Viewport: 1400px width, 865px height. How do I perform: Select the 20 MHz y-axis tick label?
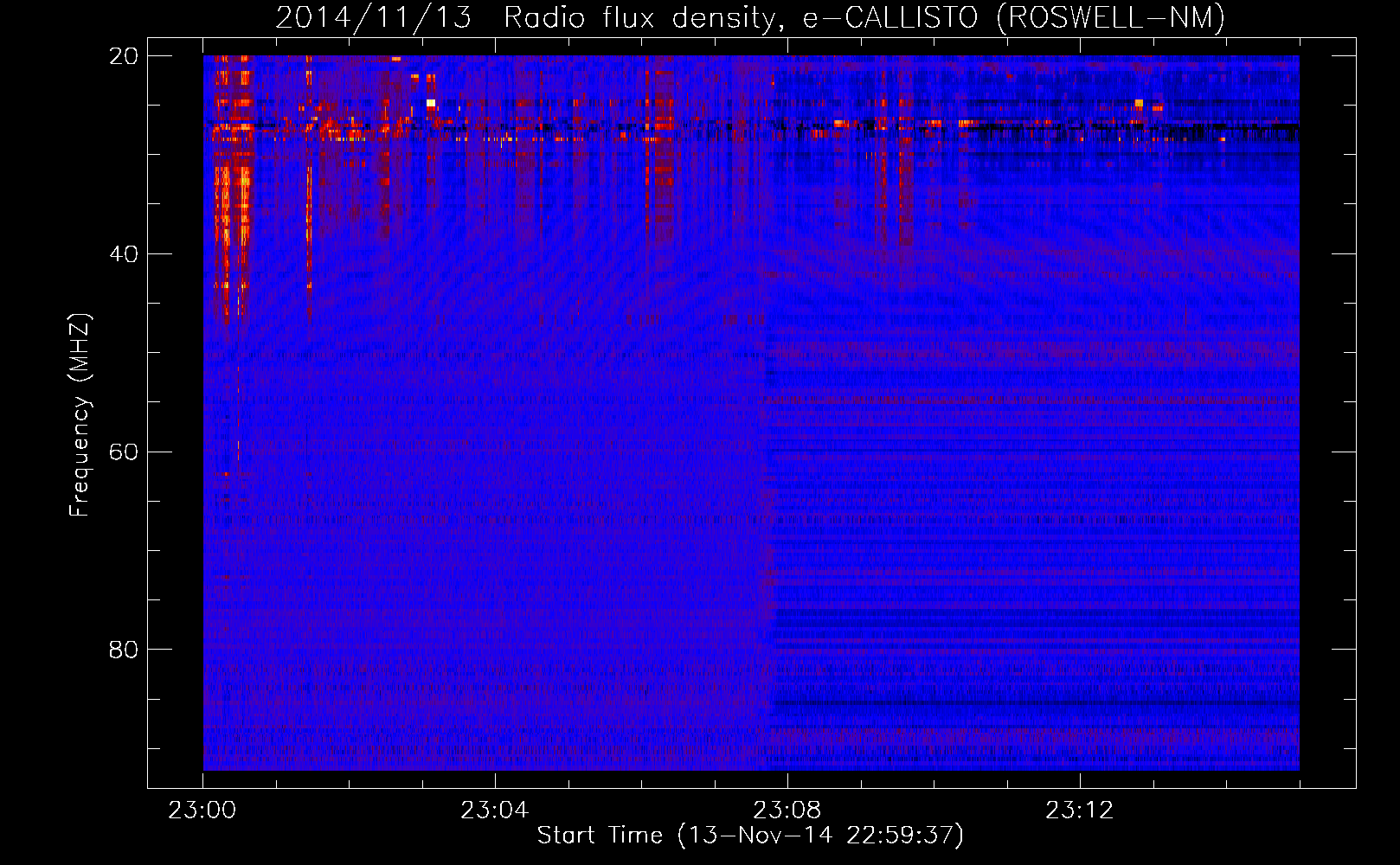click(124, 56)
